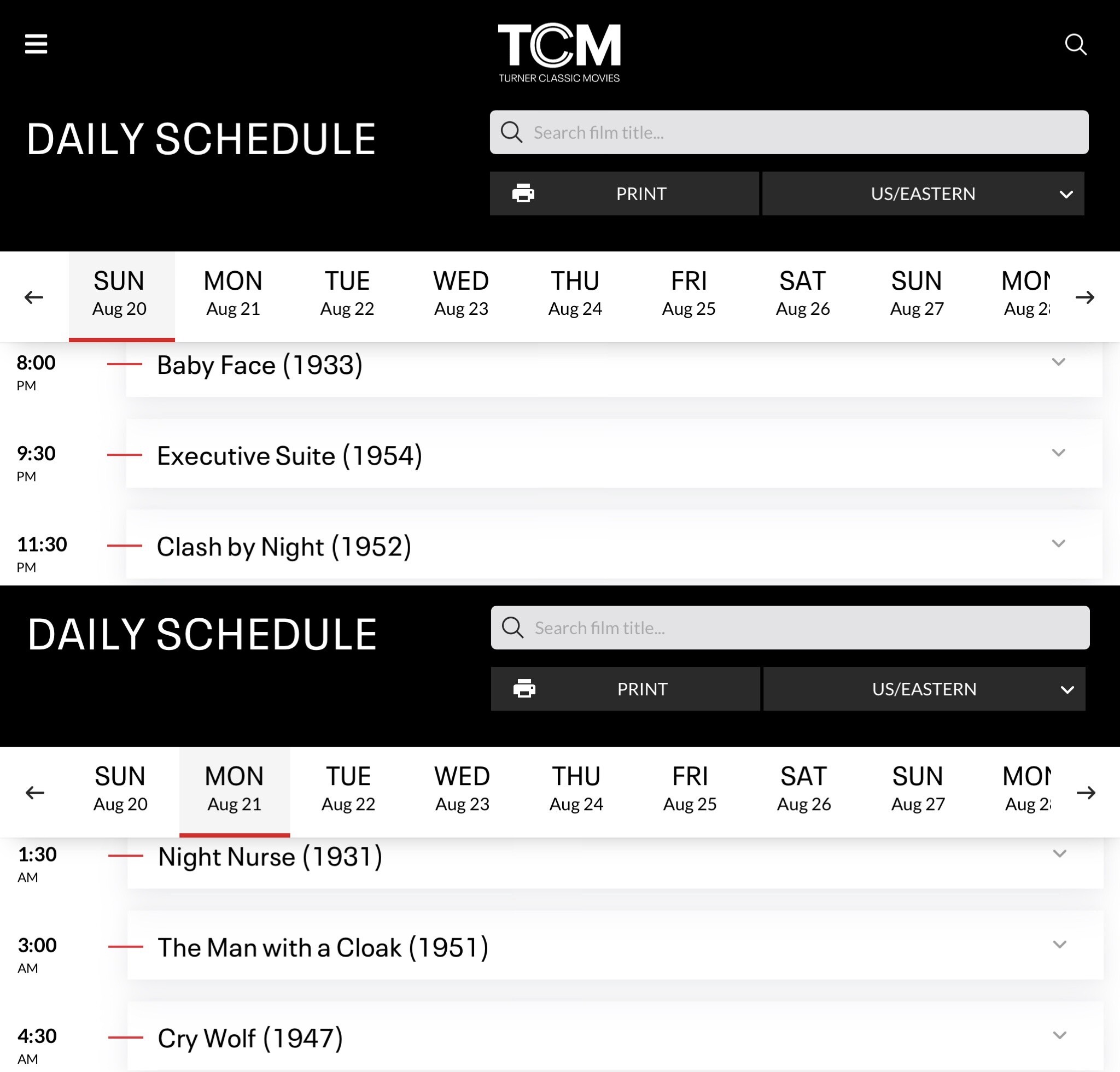Open the header magnifier search icon
The width and height of the screenshot is (1120, 1072).
coord(1075,44)
